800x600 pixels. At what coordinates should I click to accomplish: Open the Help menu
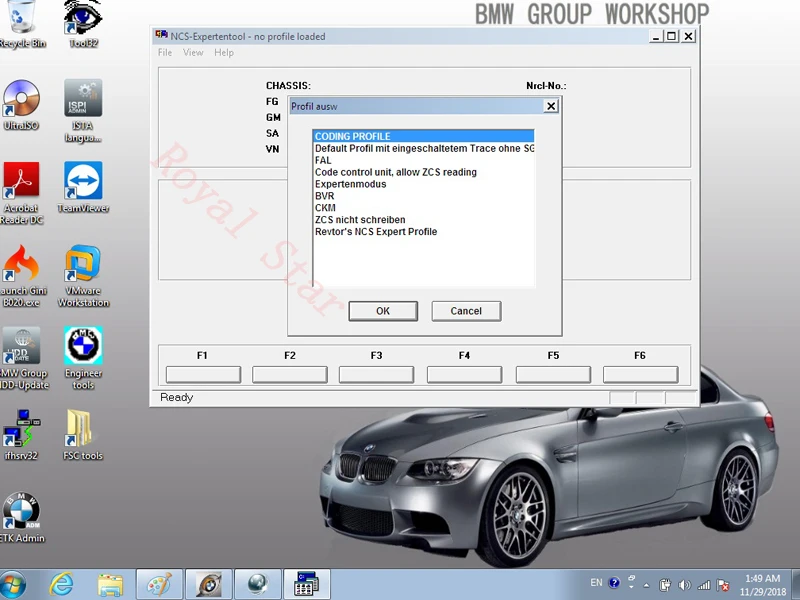point(224,53)
